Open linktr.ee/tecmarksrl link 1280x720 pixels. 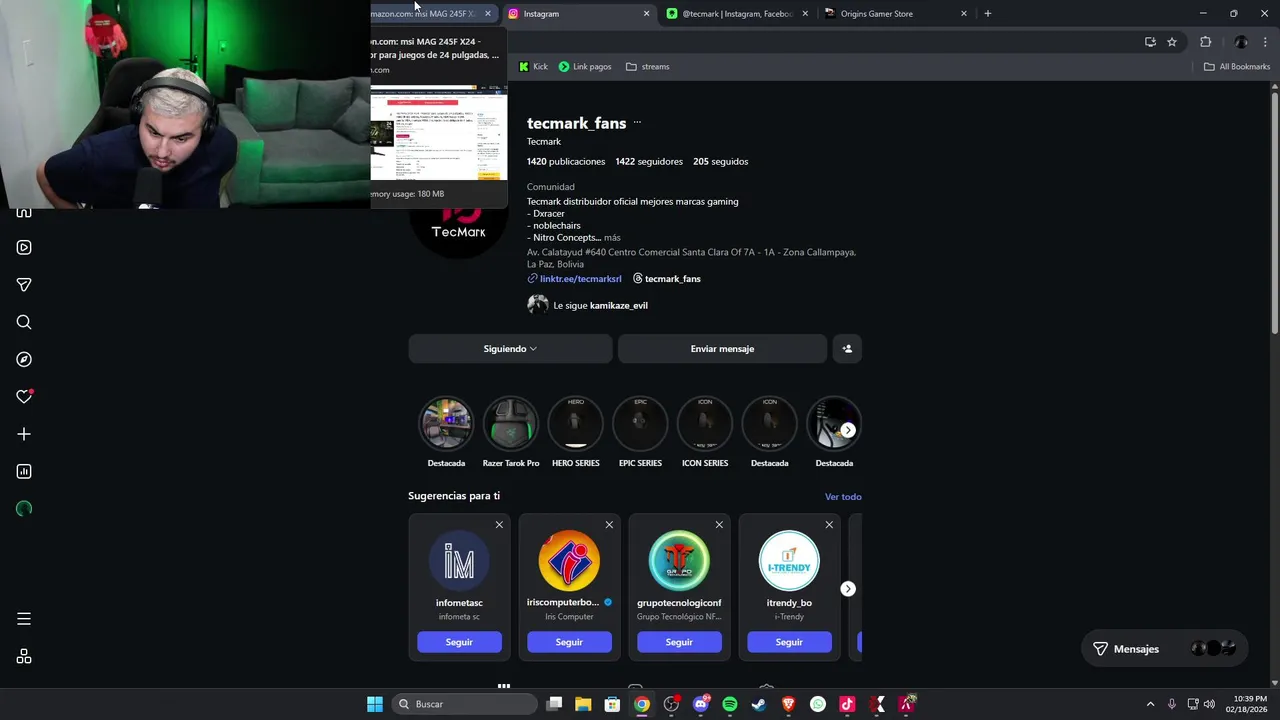(x=574, y=279)
